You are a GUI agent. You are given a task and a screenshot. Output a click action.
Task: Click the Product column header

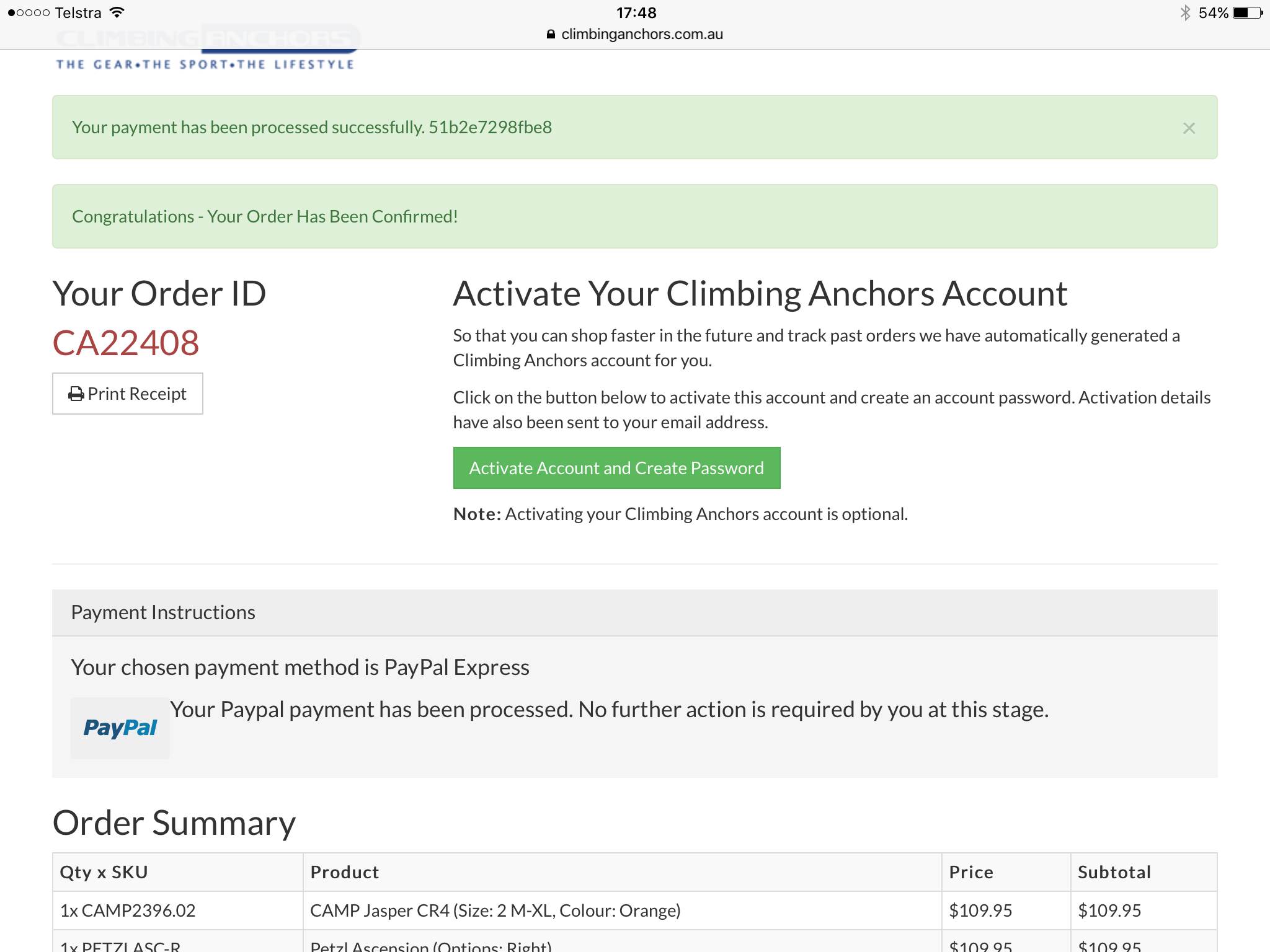coord(345,872)
